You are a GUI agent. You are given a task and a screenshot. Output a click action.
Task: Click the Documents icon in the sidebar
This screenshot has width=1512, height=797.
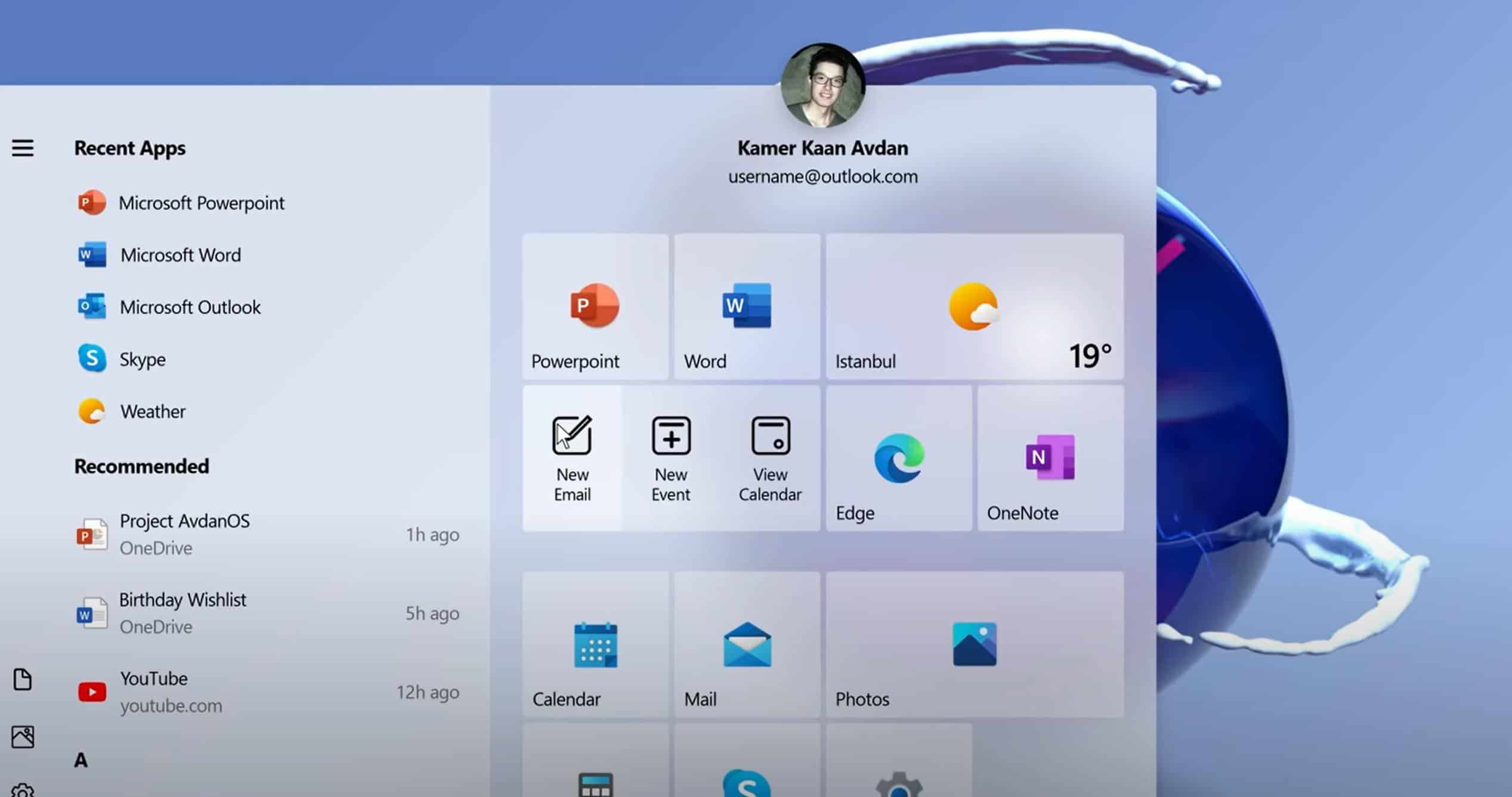[x=23, y=680]
